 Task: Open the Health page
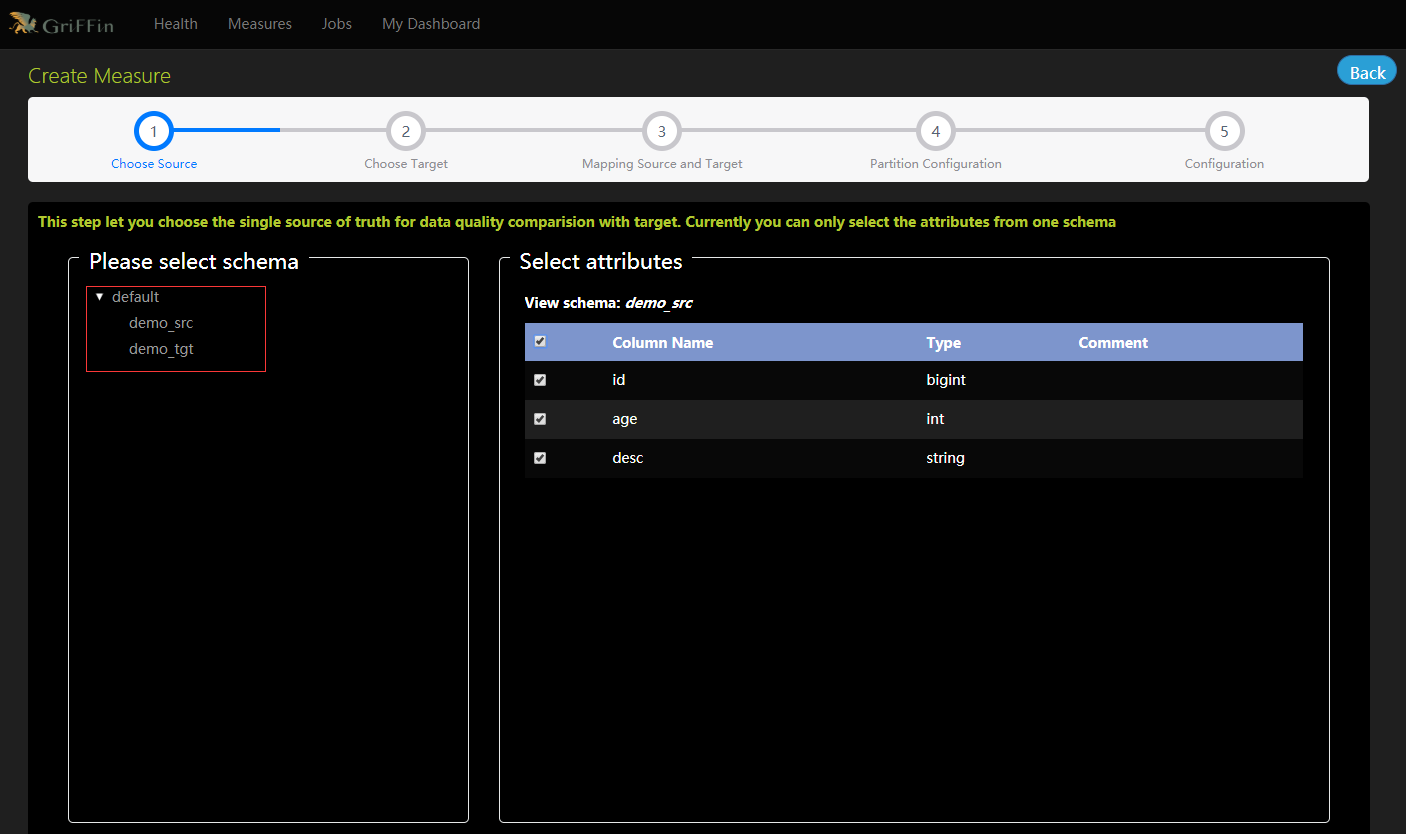(x=176, y=24)
